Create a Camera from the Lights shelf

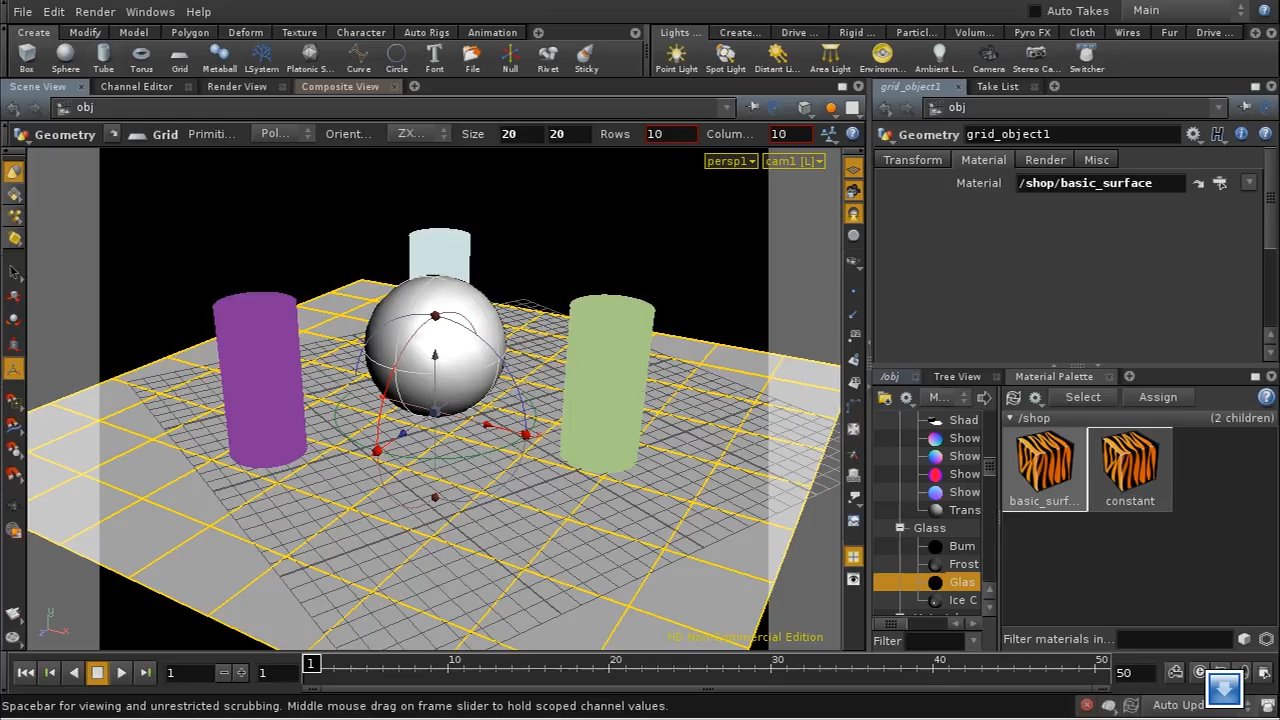tap(988, 57)
